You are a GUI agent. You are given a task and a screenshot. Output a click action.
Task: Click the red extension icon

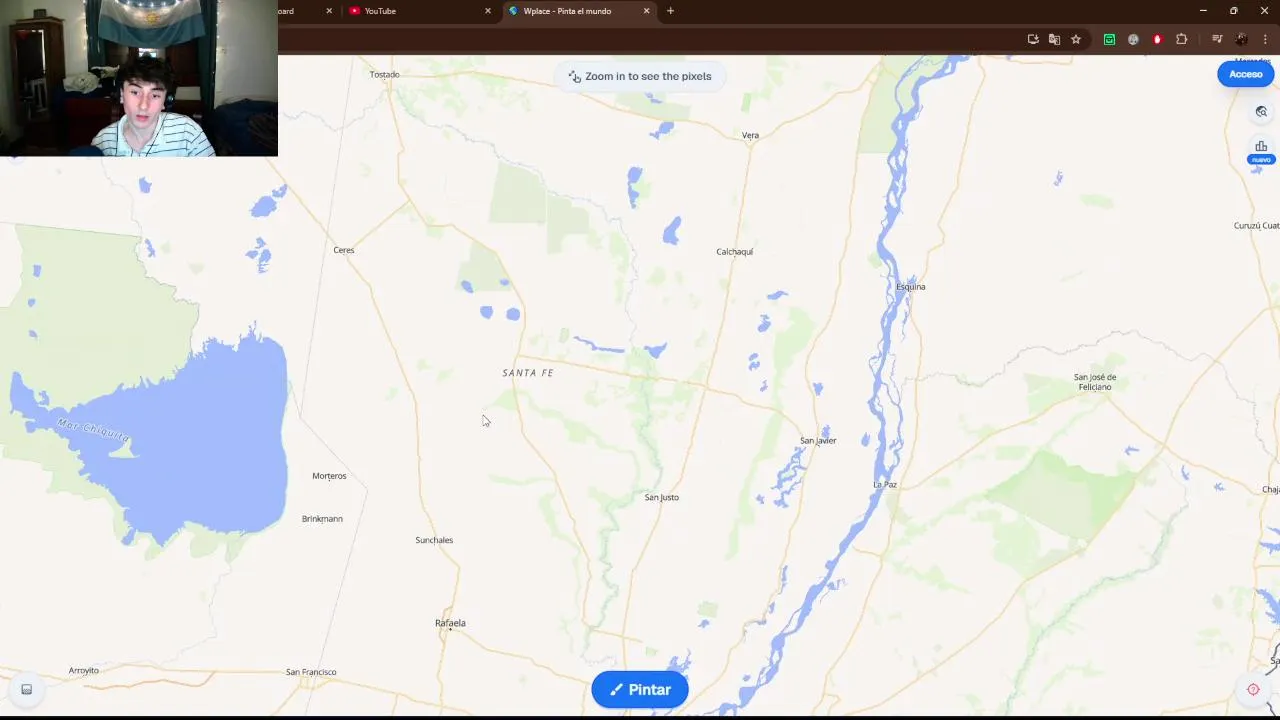(x=1157, y=39)
